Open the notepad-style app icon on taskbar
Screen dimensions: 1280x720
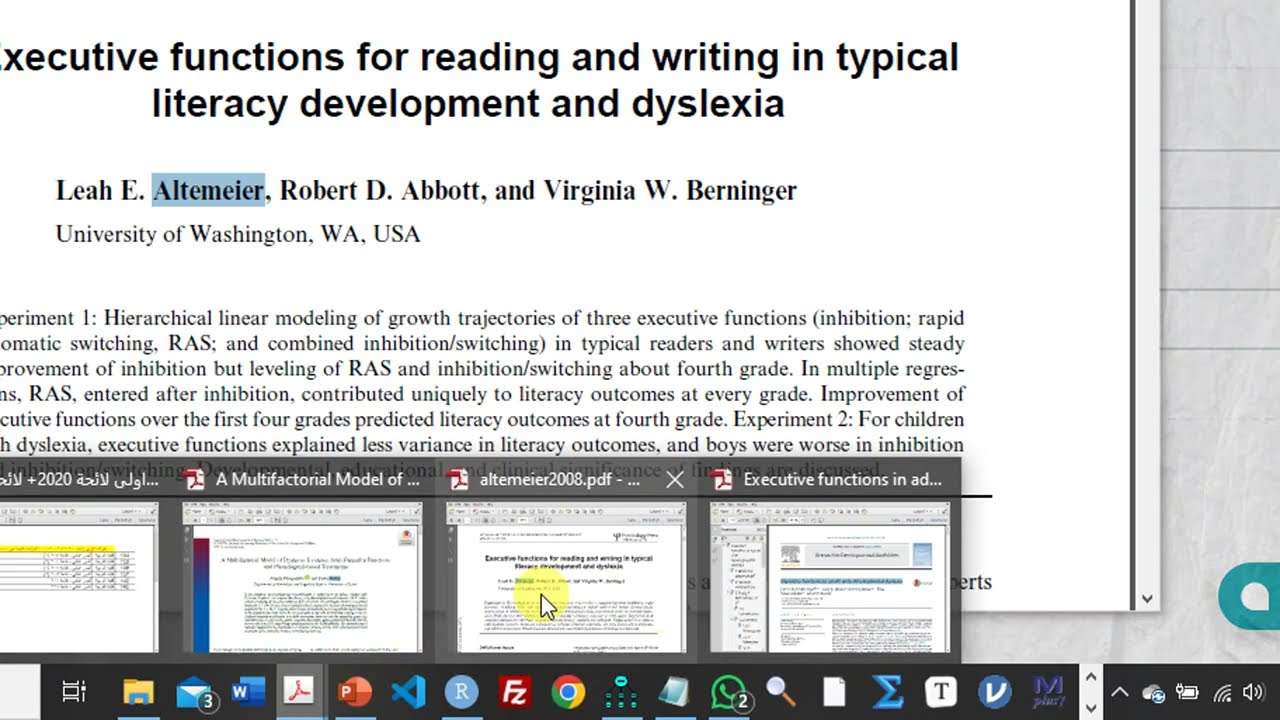pyautogui.click(x=674, y=692)
